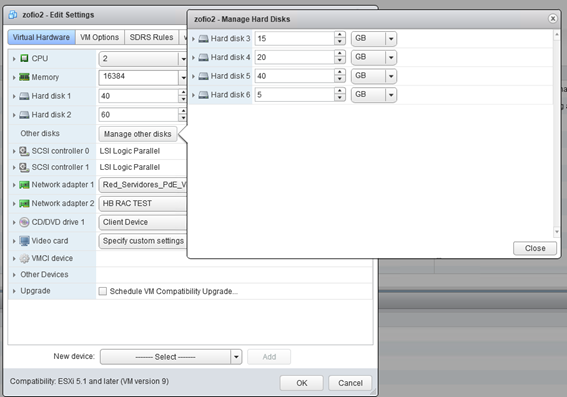Enable Schedule VM Compatibility Upgrade checkbox
This screenshot has height=397, width=567.
tap(103, 291)
